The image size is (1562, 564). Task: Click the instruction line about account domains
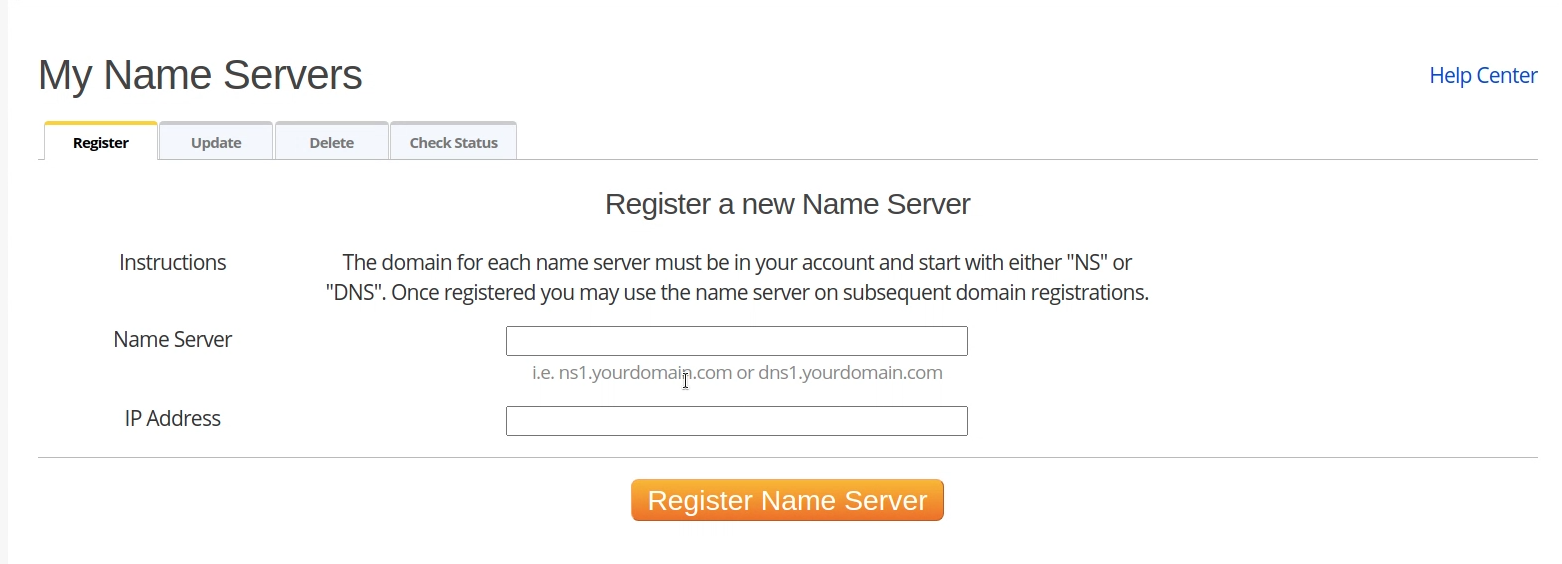click(x=737, y=262)
